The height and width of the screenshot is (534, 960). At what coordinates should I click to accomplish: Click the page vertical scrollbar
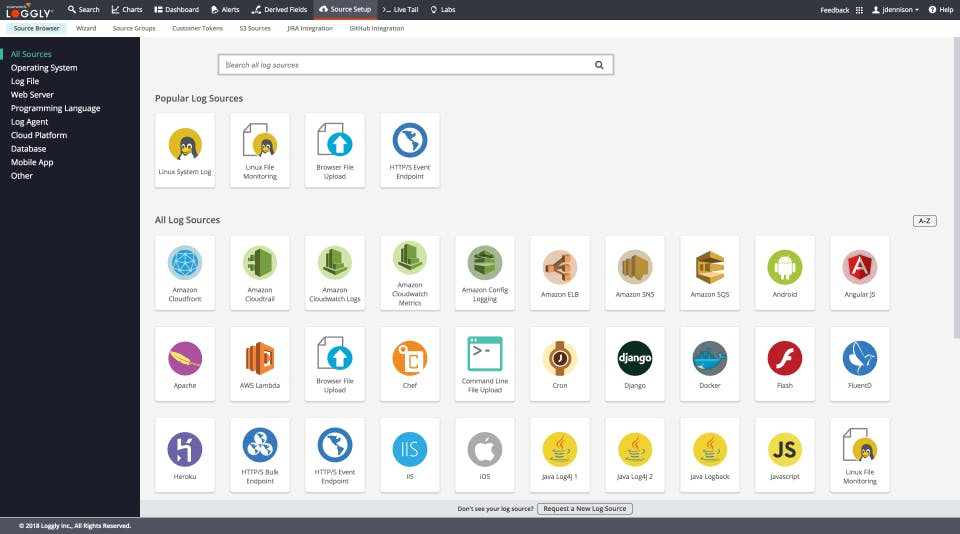[956, 187]
